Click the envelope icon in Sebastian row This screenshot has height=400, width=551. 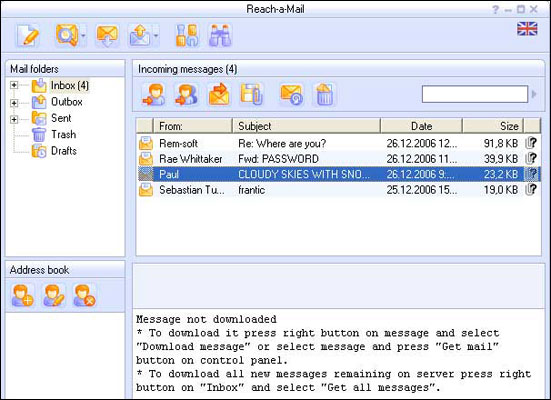pos(146,190)
